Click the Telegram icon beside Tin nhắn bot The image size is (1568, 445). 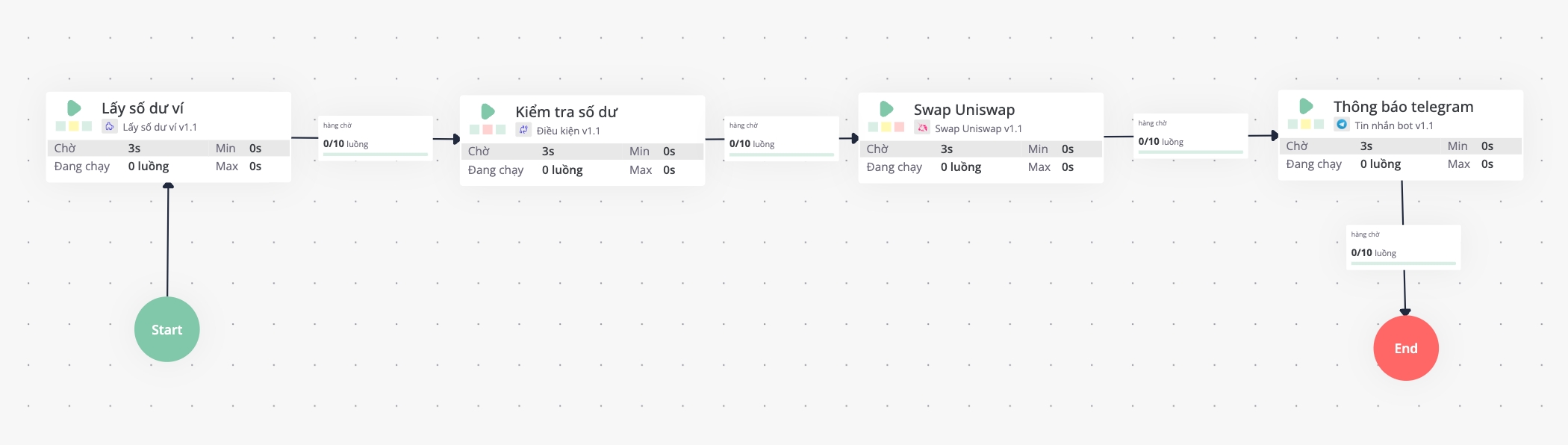point(1342,125)
